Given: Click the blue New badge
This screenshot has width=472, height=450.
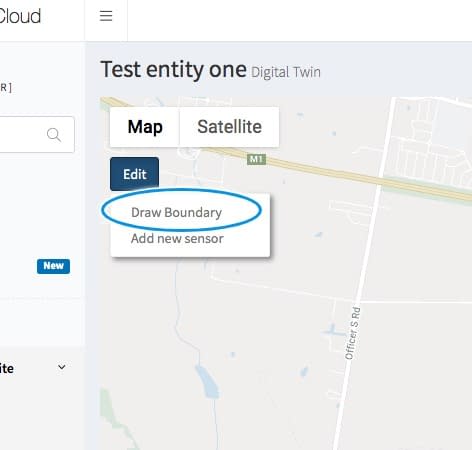Looking at the screenshot, I should tap(53, 266).
